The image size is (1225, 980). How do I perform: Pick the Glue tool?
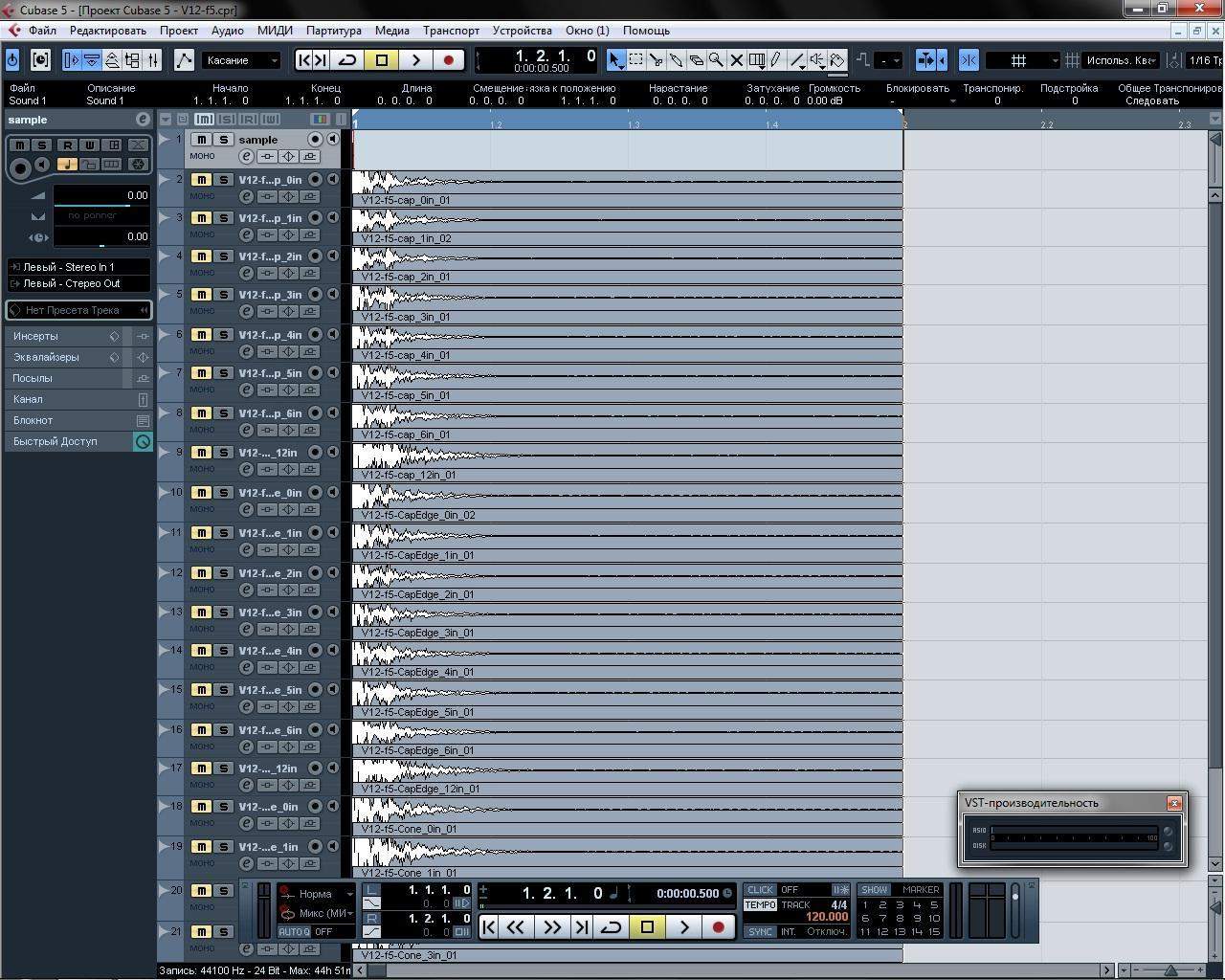tap(676, 60)
